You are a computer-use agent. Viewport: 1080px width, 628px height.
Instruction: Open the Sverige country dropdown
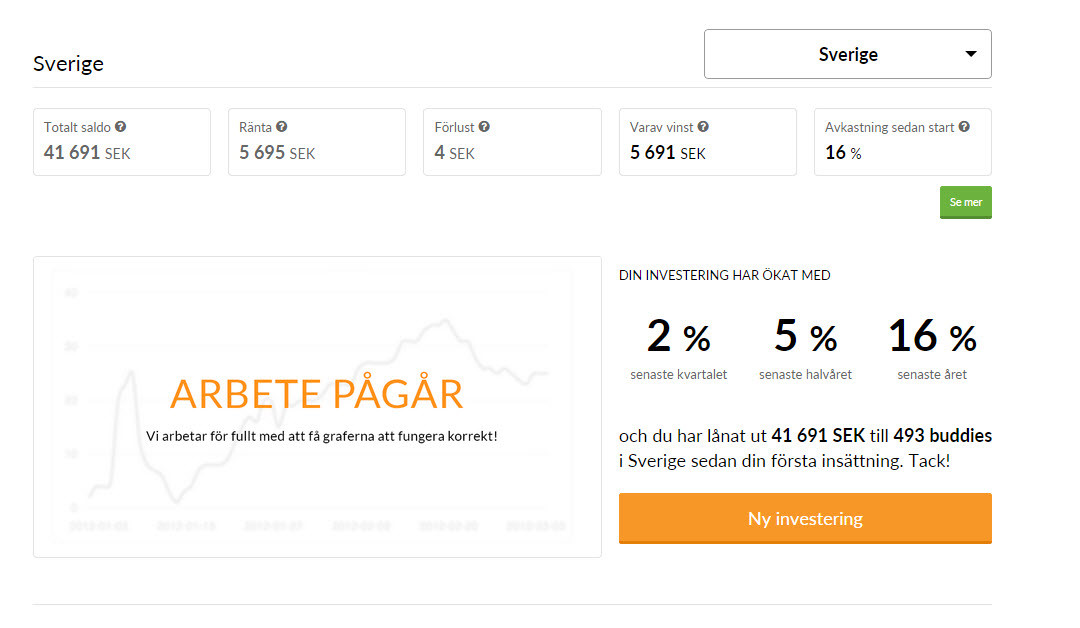pyautogui.click(x=848, y=54)
